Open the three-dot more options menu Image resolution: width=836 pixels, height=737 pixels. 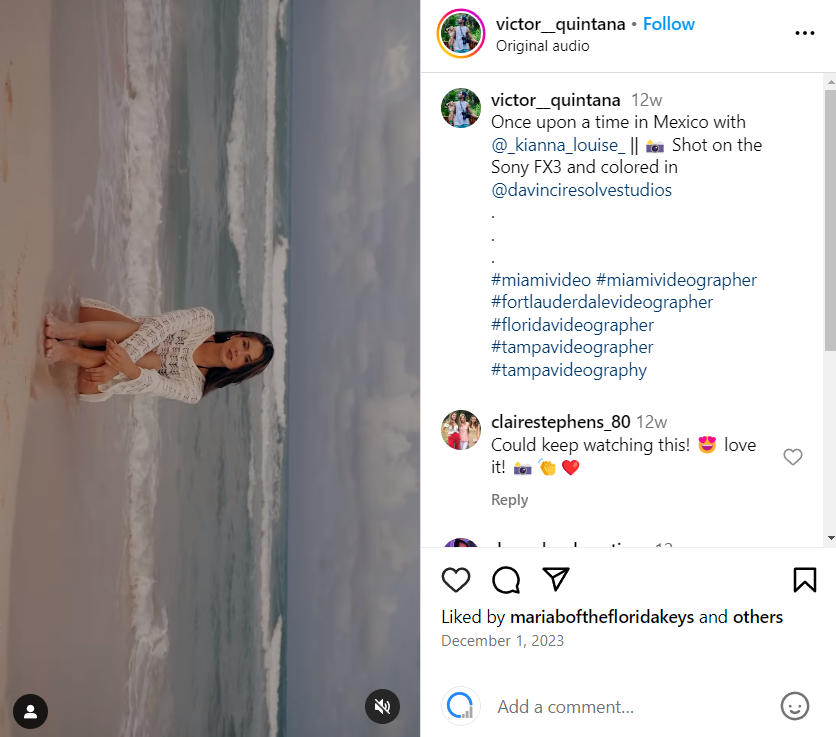tap(804, 33)
